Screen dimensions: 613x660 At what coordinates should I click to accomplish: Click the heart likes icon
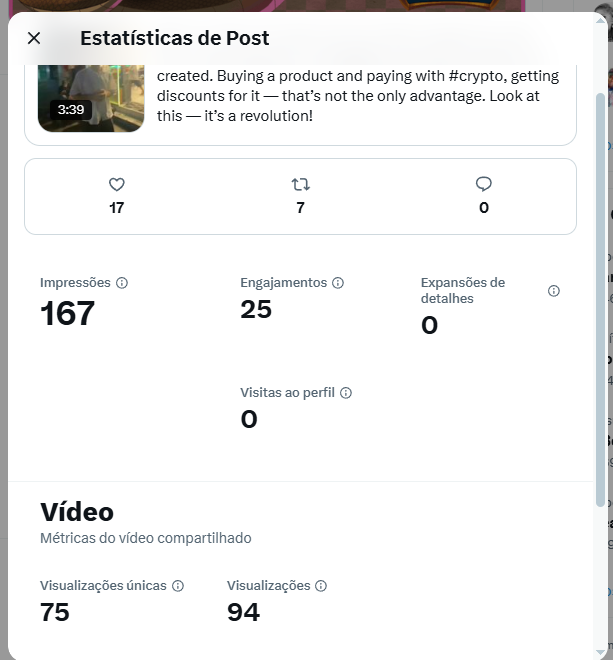[117, 184]
